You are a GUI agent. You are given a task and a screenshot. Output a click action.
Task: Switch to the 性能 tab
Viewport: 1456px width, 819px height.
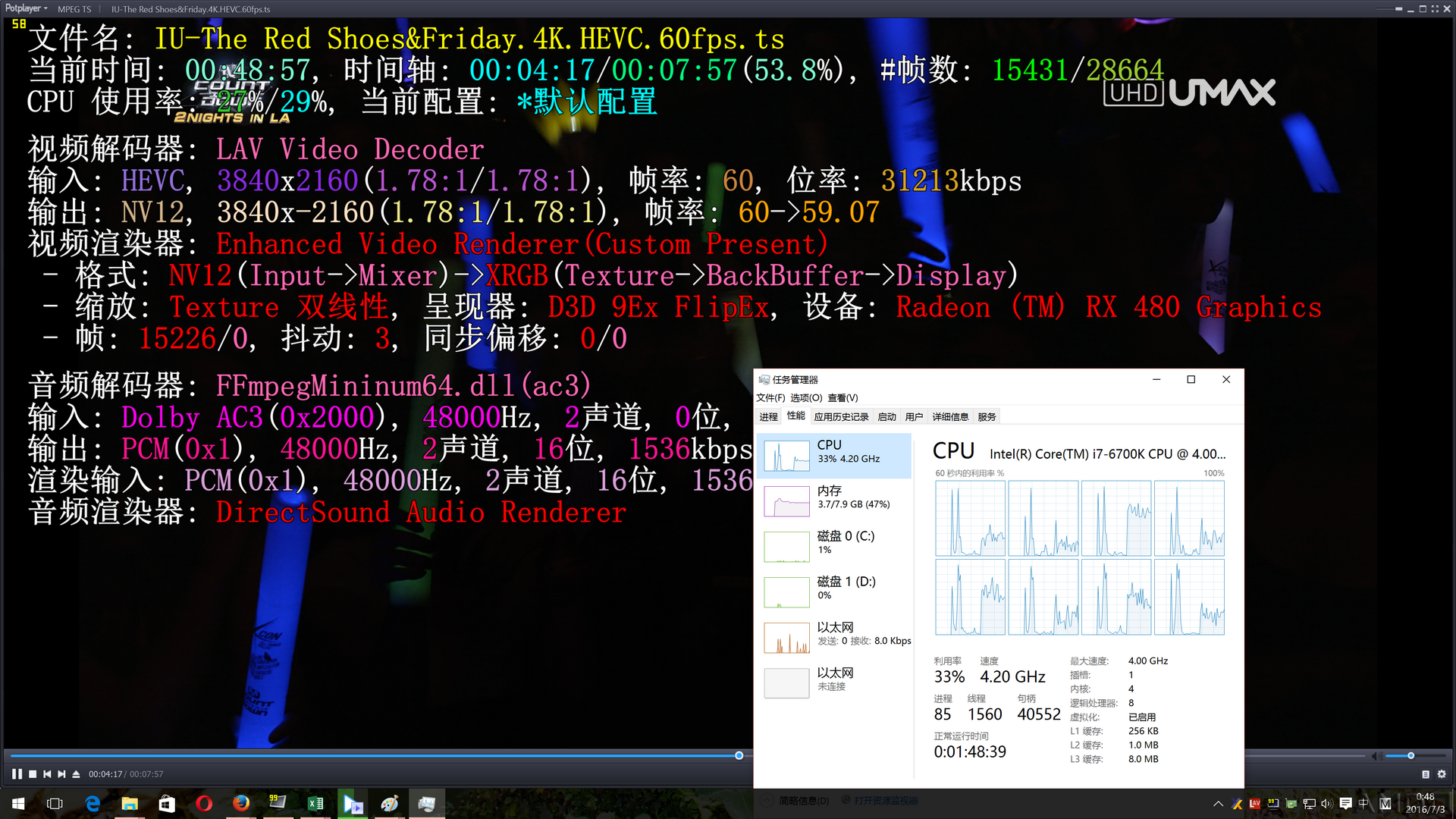tap(795, 416)
